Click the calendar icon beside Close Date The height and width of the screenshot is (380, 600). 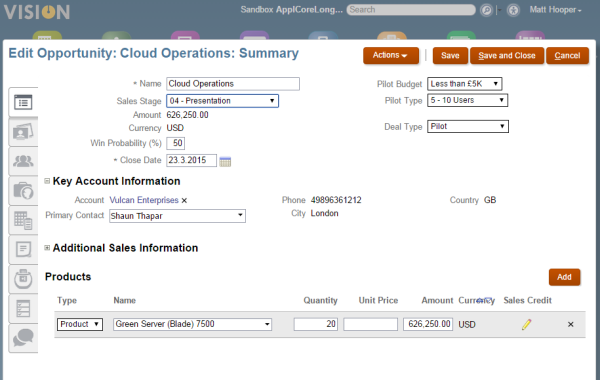225,161
